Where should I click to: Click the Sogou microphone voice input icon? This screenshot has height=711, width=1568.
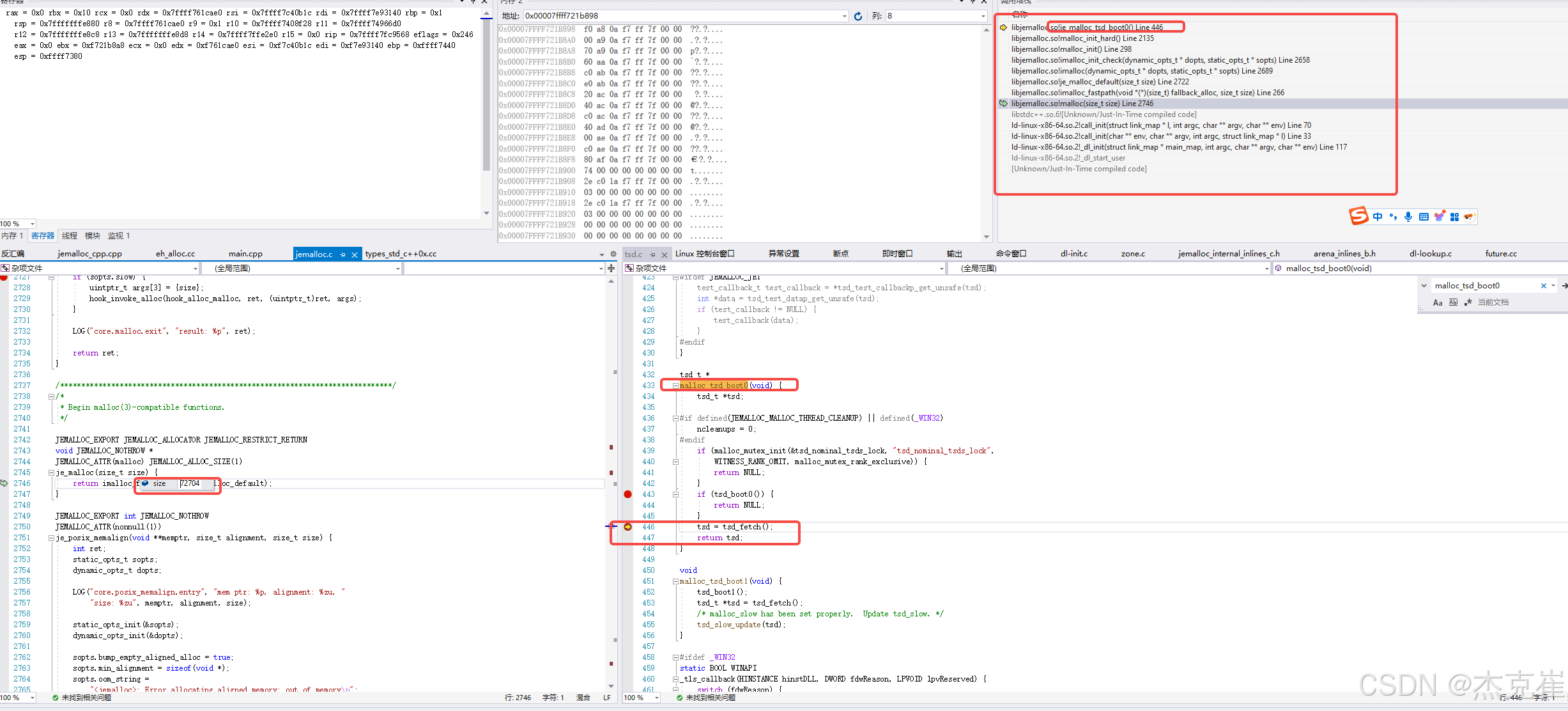(x=1408, y=217)
